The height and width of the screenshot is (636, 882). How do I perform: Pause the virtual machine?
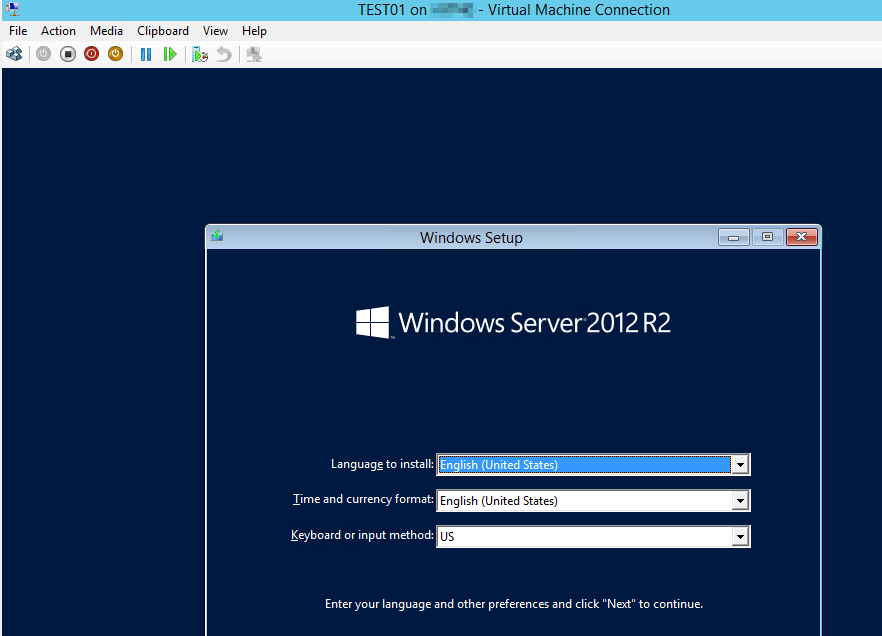pos(146,54)
